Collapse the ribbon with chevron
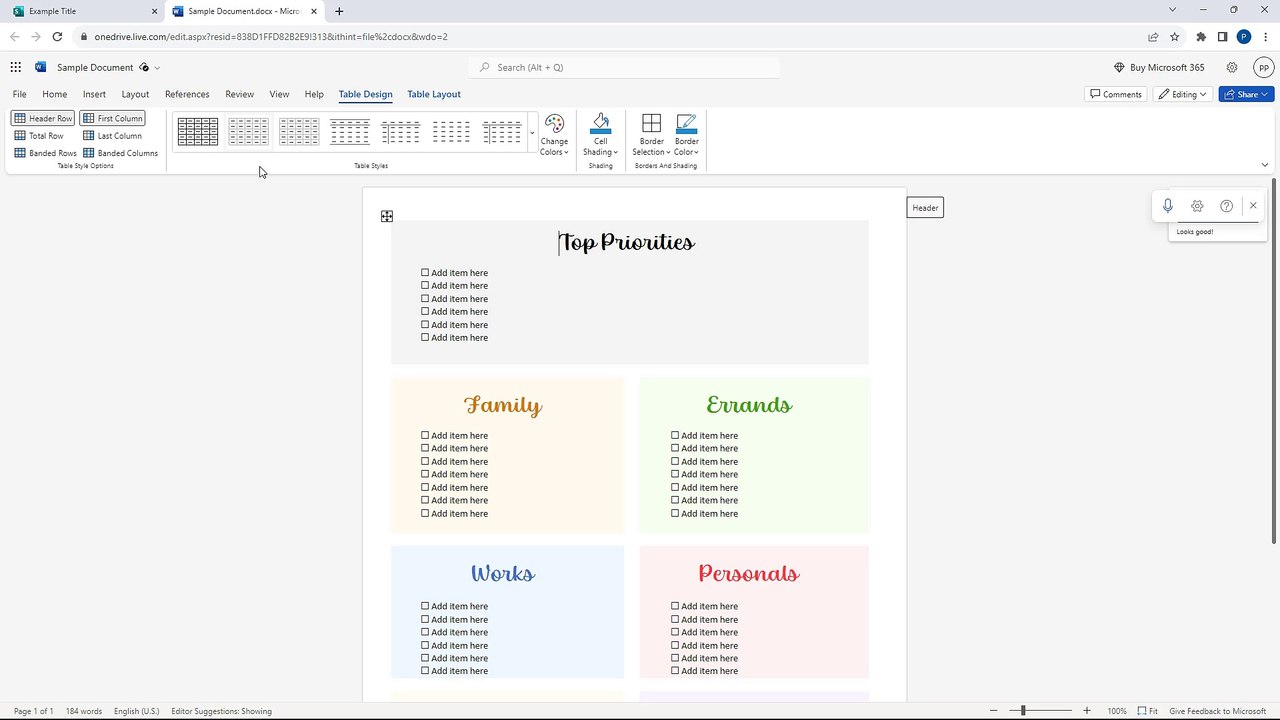 tap(1264, 165)
